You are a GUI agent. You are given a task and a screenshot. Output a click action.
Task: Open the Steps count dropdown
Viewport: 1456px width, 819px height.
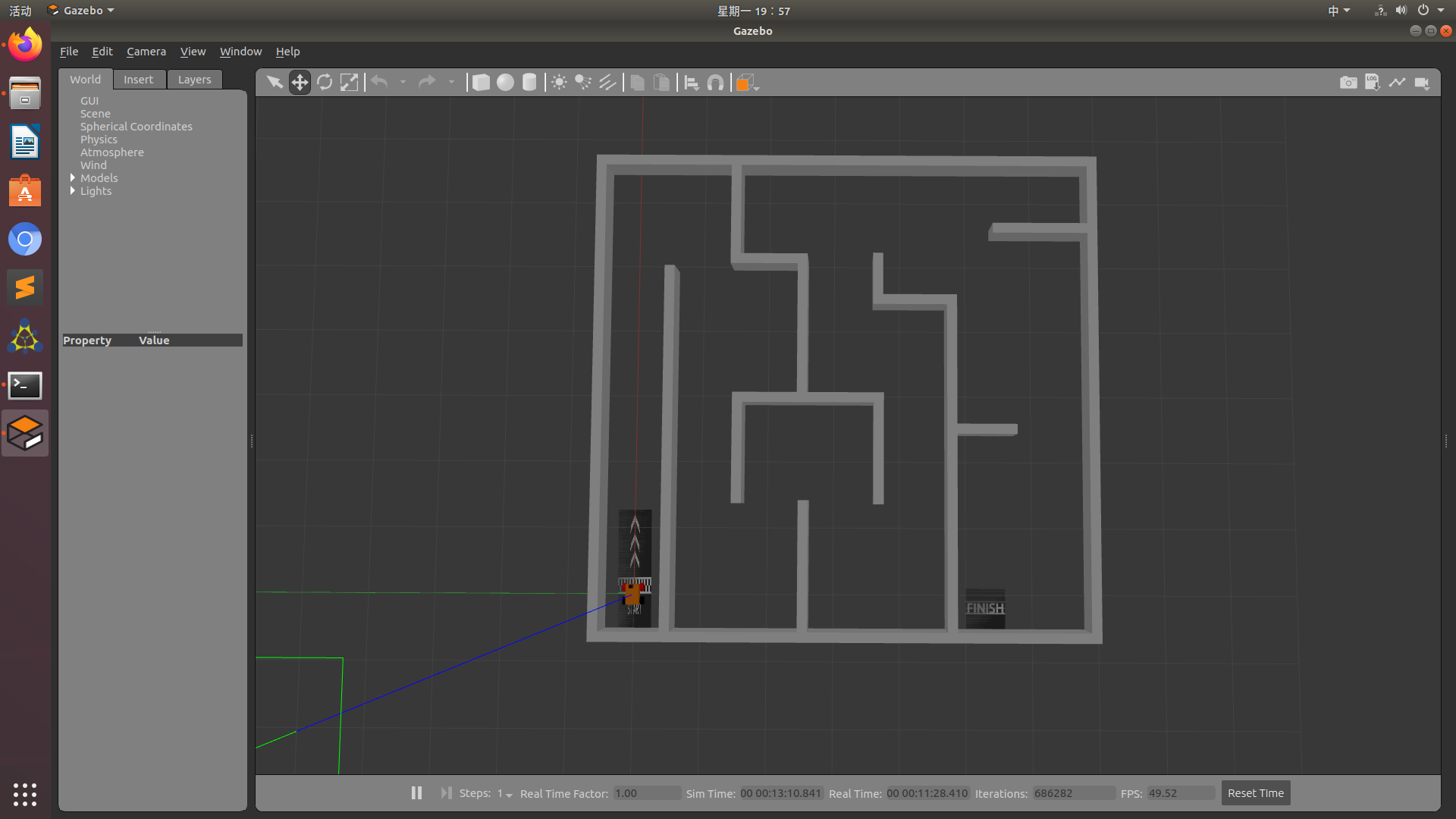pos(505,793)
